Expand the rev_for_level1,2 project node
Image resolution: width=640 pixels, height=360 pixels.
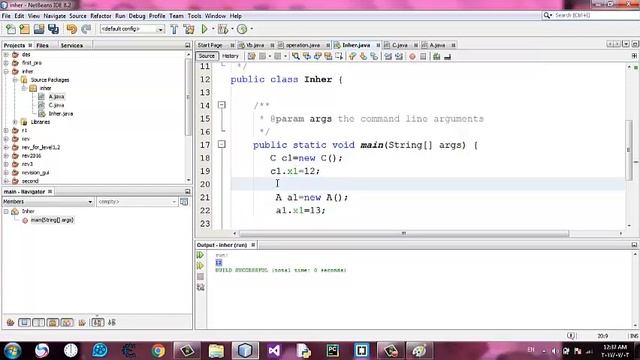(6, 147)
